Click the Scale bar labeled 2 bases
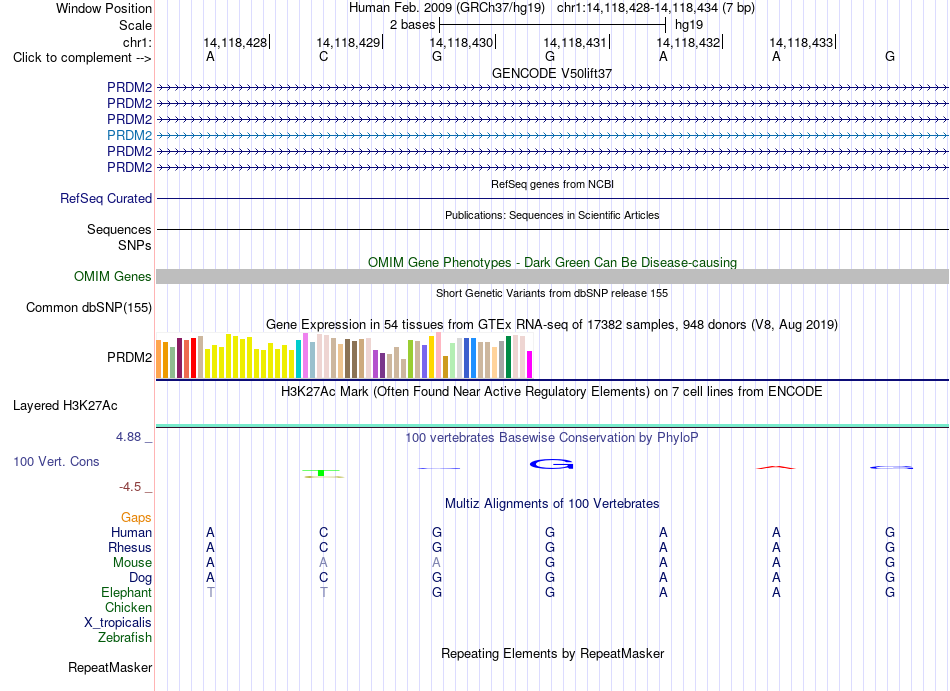The image size is (950, 691). pyautogui.click(x=553, y=25)
